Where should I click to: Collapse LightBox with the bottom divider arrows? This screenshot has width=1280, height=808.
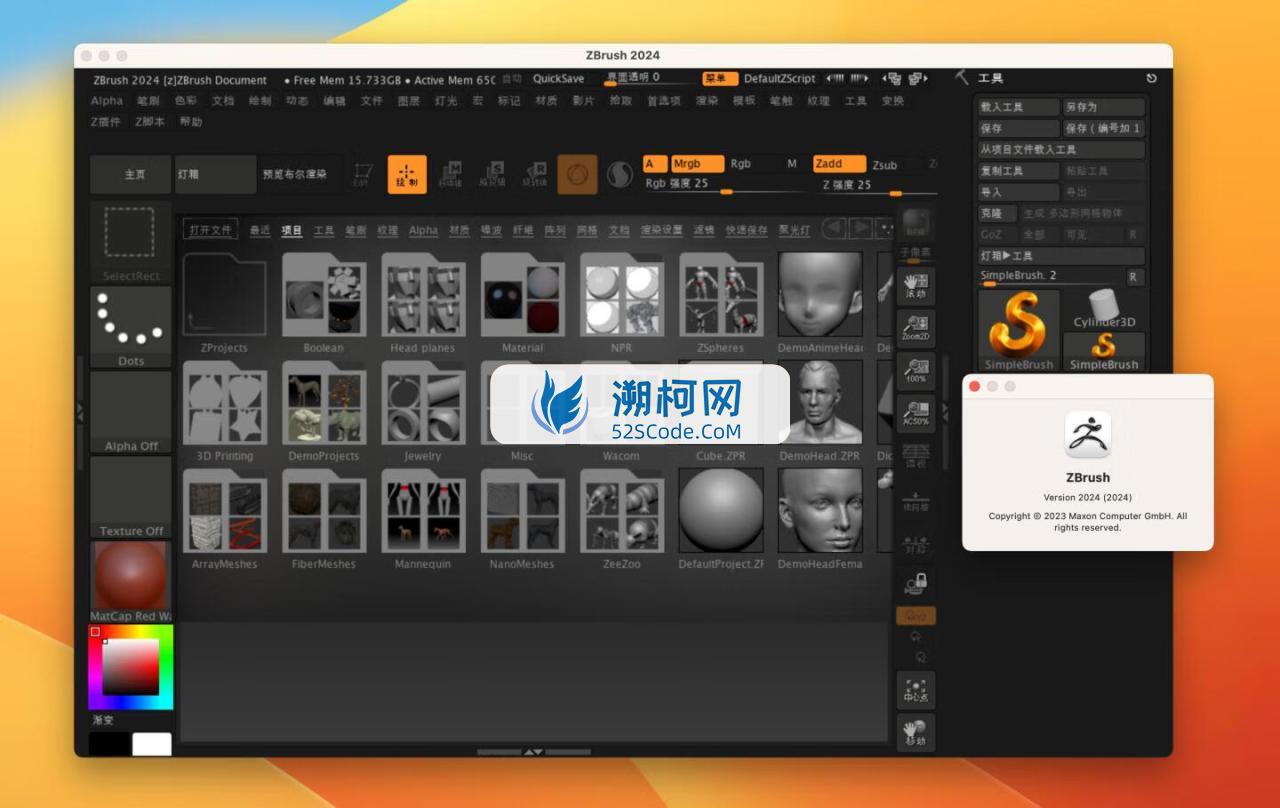point(533,751)
